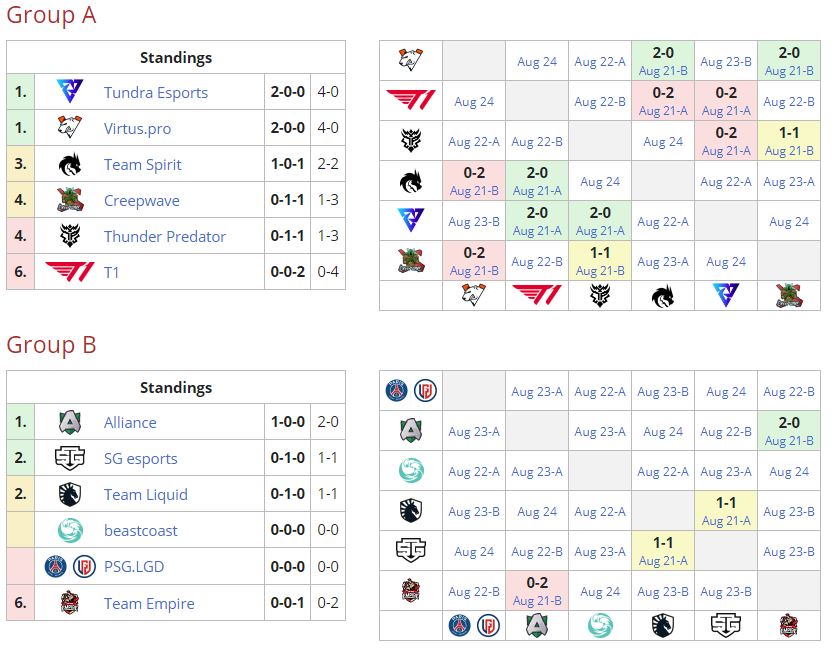
Task: Click the Creepwave logo in Group A standings
Action: pyautogui.click(x=70, y=200)
